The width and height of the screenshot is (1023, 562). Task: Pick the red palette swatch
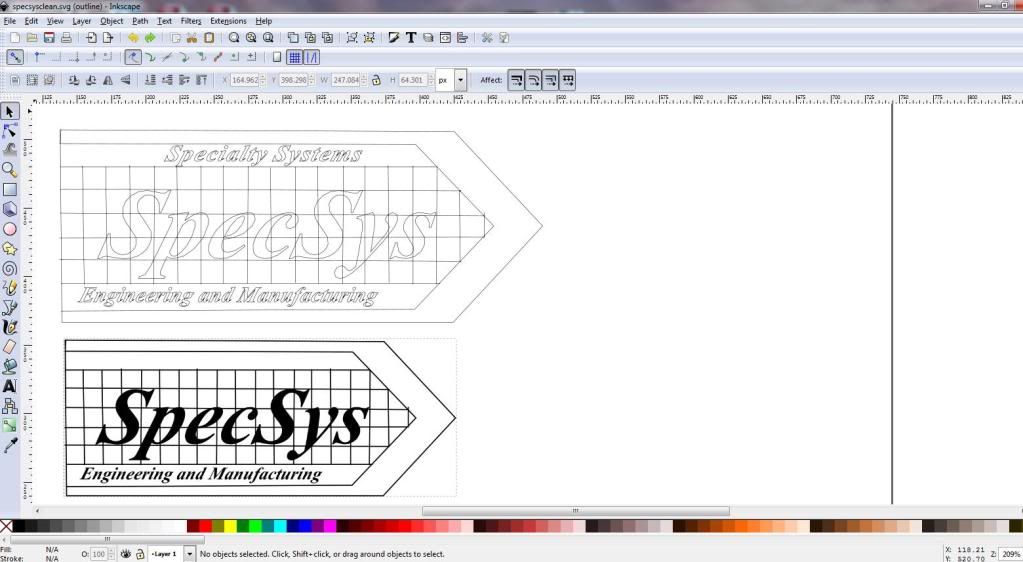tap(206, 526)
